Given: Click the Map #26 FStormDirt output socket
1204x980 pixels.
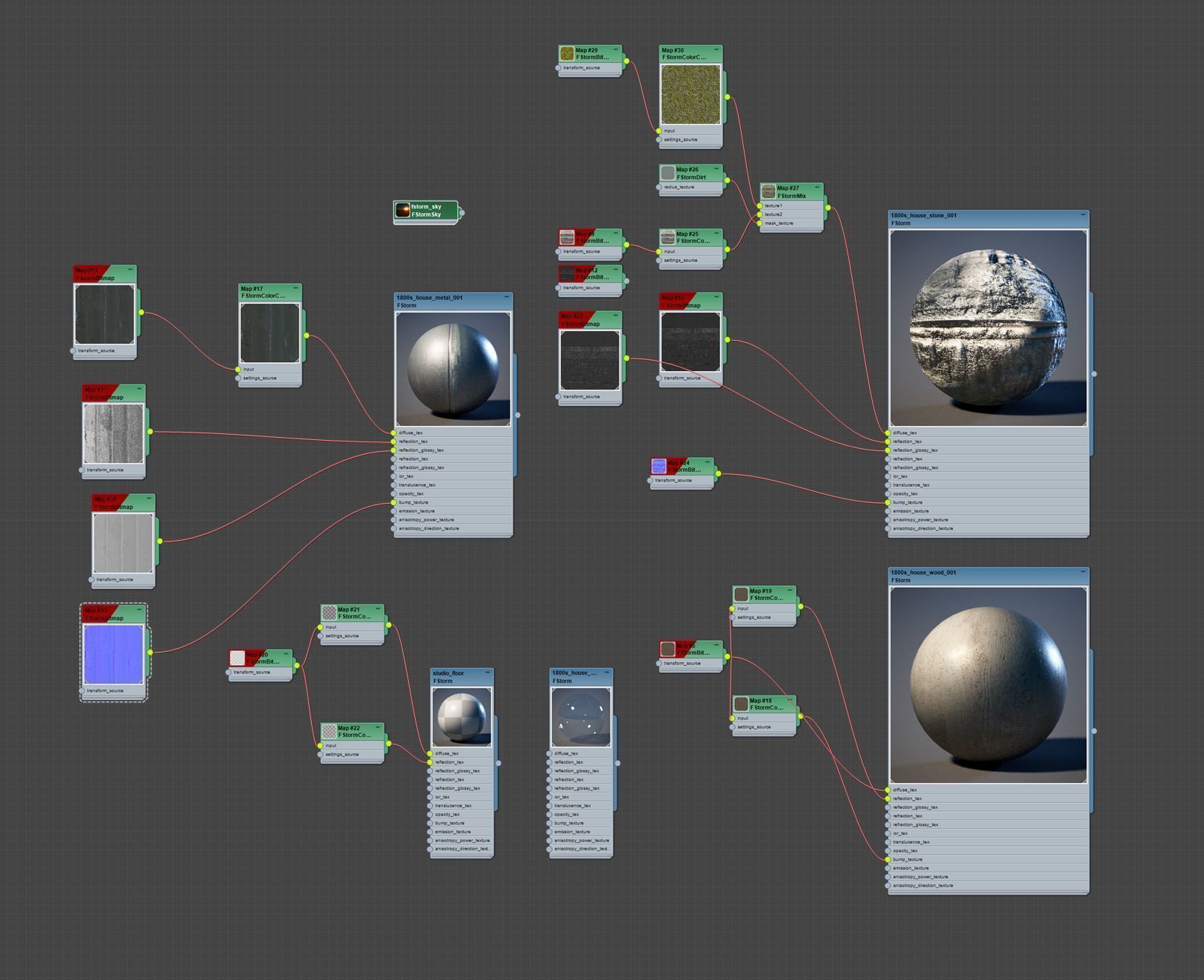Looking at the screenshot, I should click(x=727, y=180).
